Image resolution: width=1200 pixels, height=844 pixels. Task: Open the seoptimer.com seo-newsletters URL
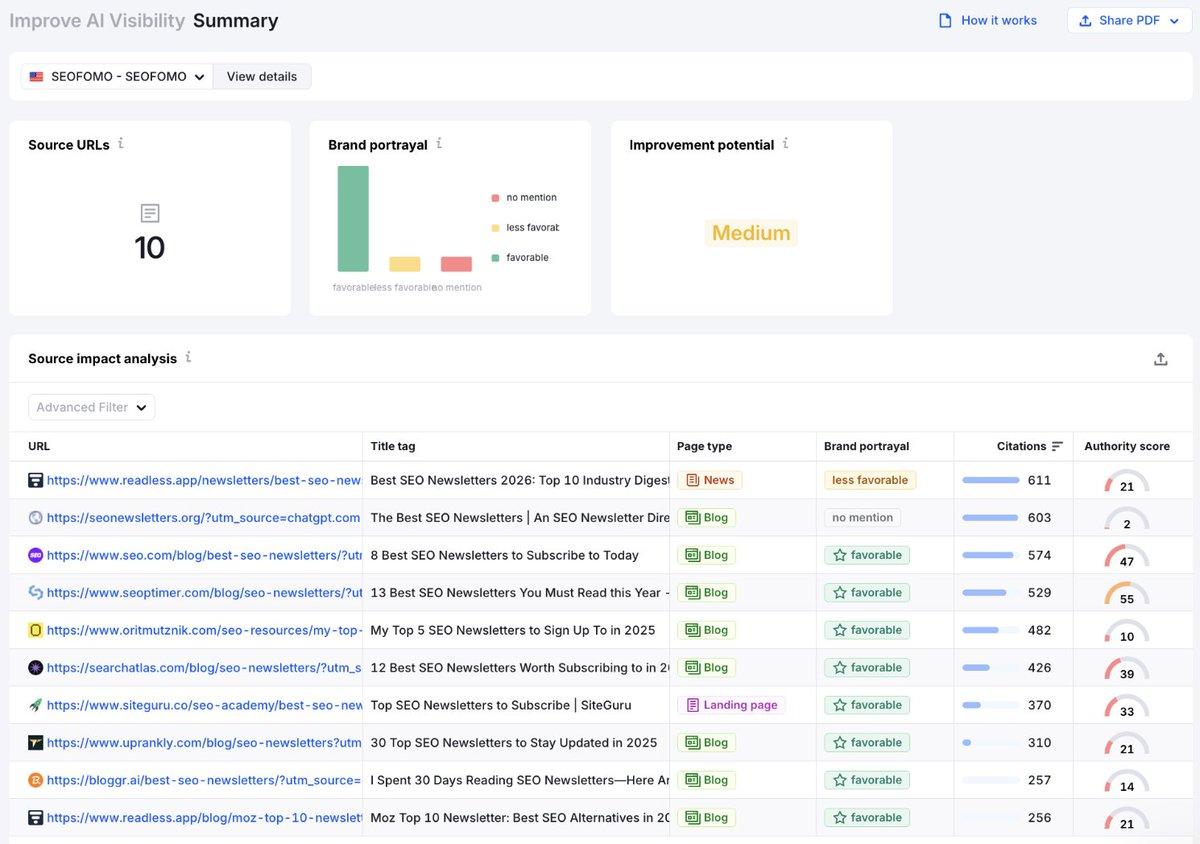click(204, 592)
